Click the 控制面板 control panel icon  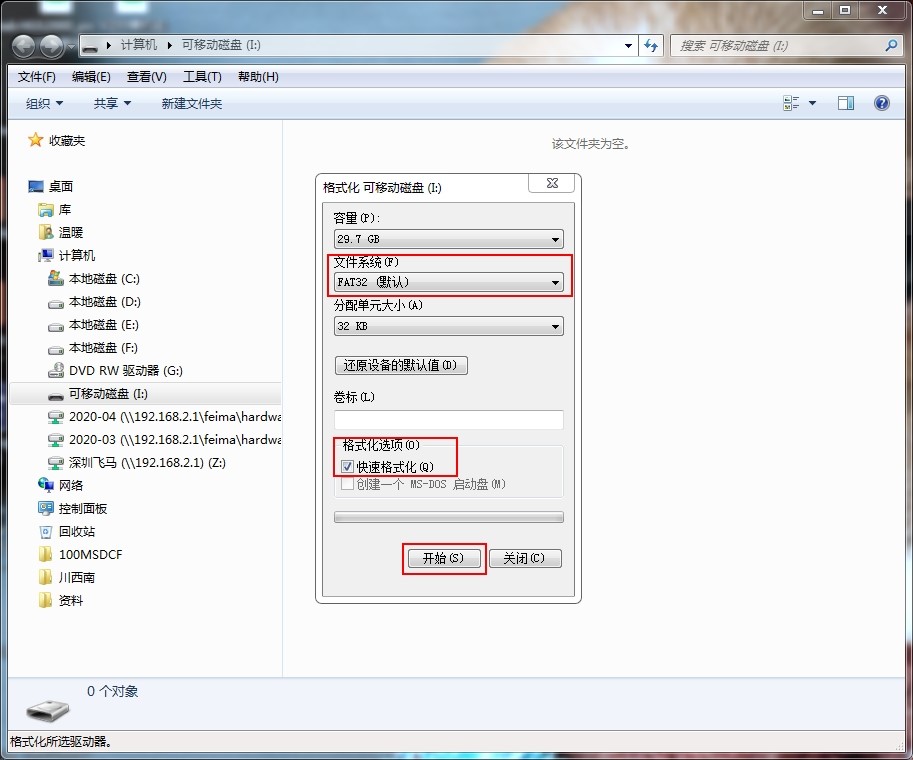click(x=46, y=508)
